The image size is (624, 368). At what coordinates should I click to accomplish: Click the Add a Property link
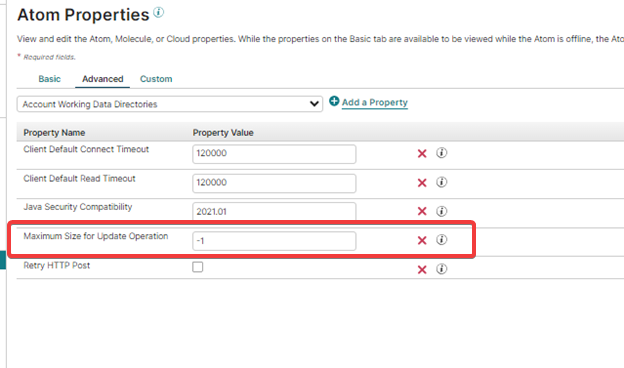coord(374,102)
